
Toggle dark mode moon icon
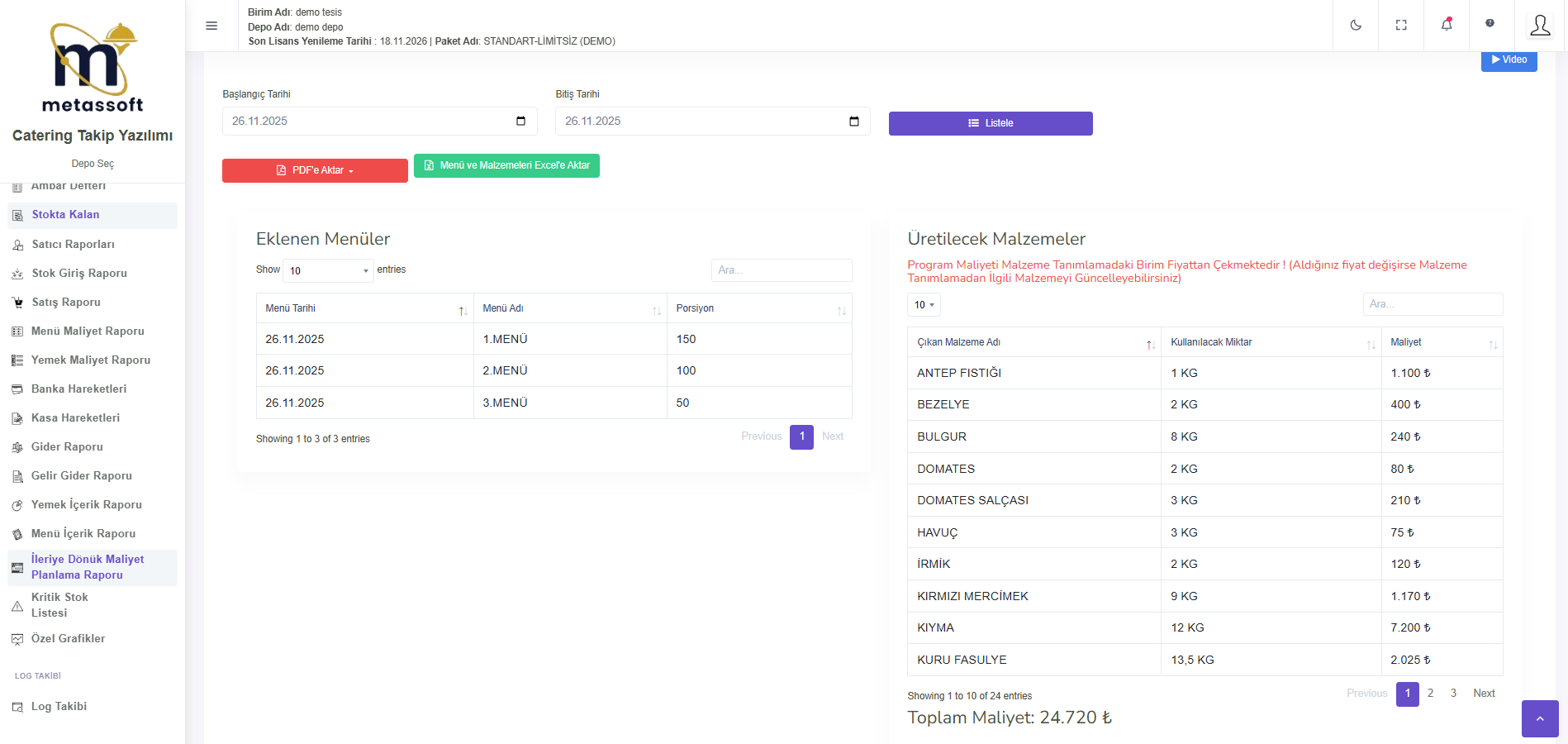tap(1356, 26)
